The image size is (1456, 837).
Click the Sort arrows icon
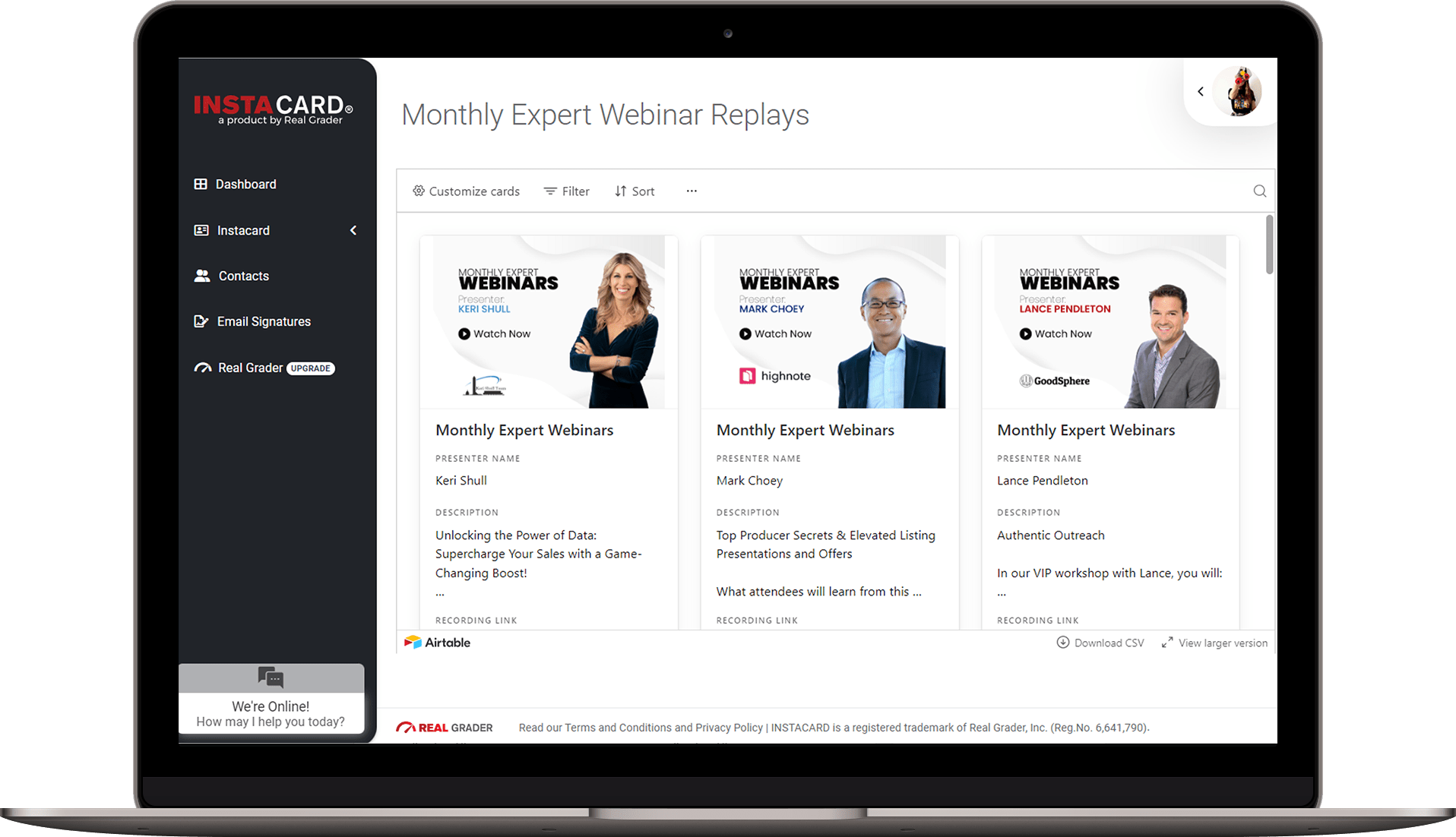[x=621, y=191]
